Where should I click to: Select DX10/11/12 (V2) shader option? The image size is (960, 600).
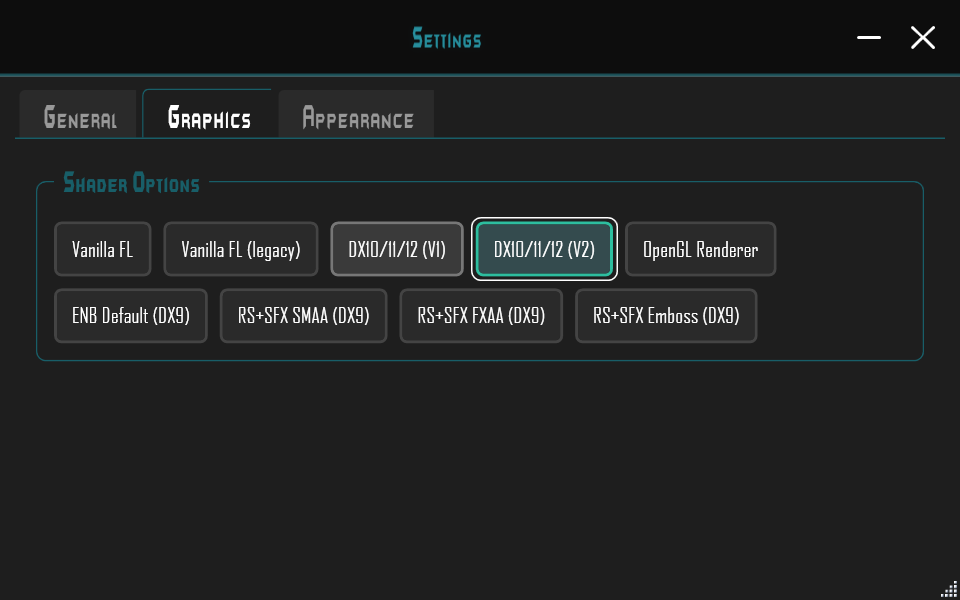544,249
